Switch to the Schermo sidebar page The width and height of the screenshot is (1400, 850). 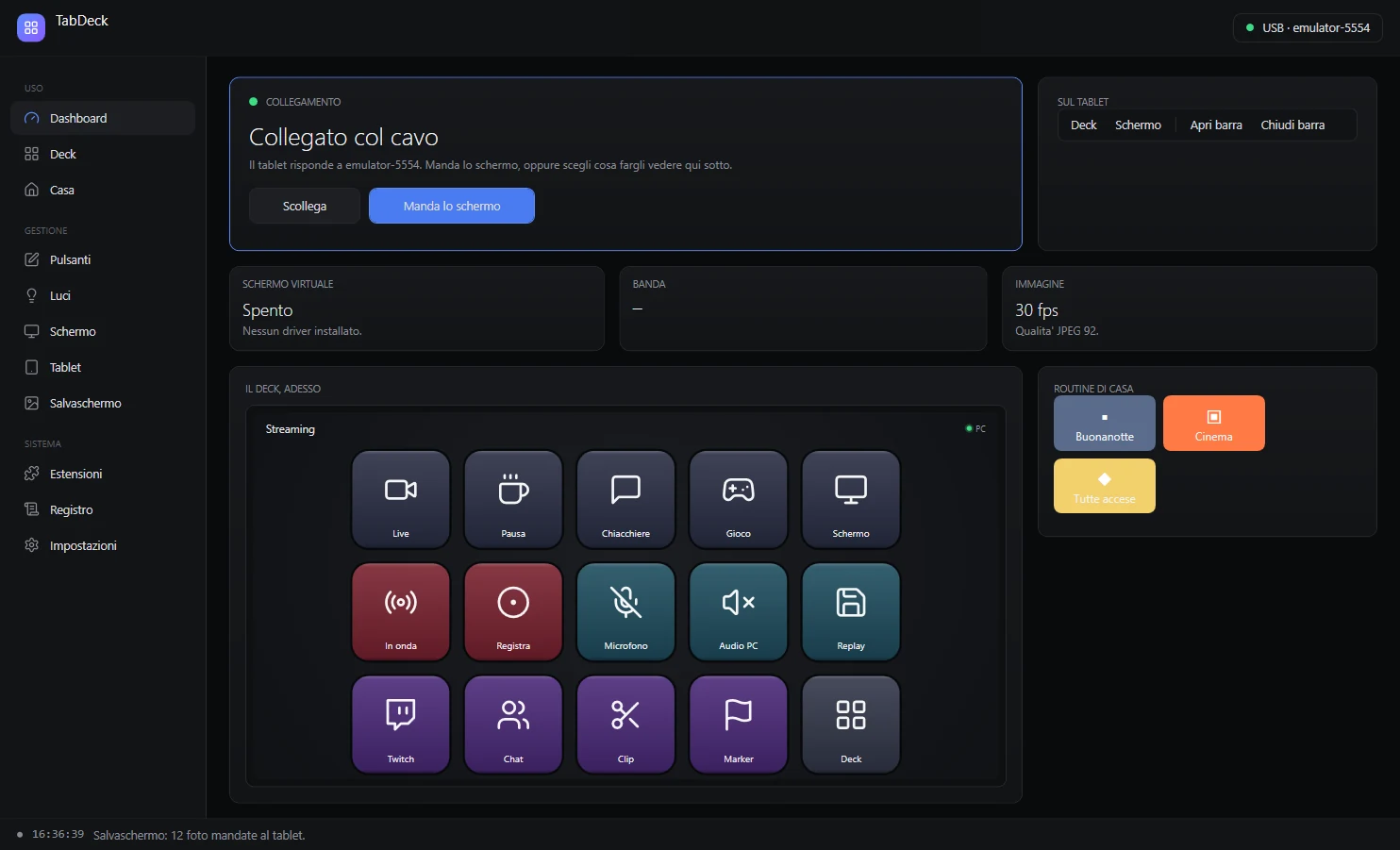[103, 331]
